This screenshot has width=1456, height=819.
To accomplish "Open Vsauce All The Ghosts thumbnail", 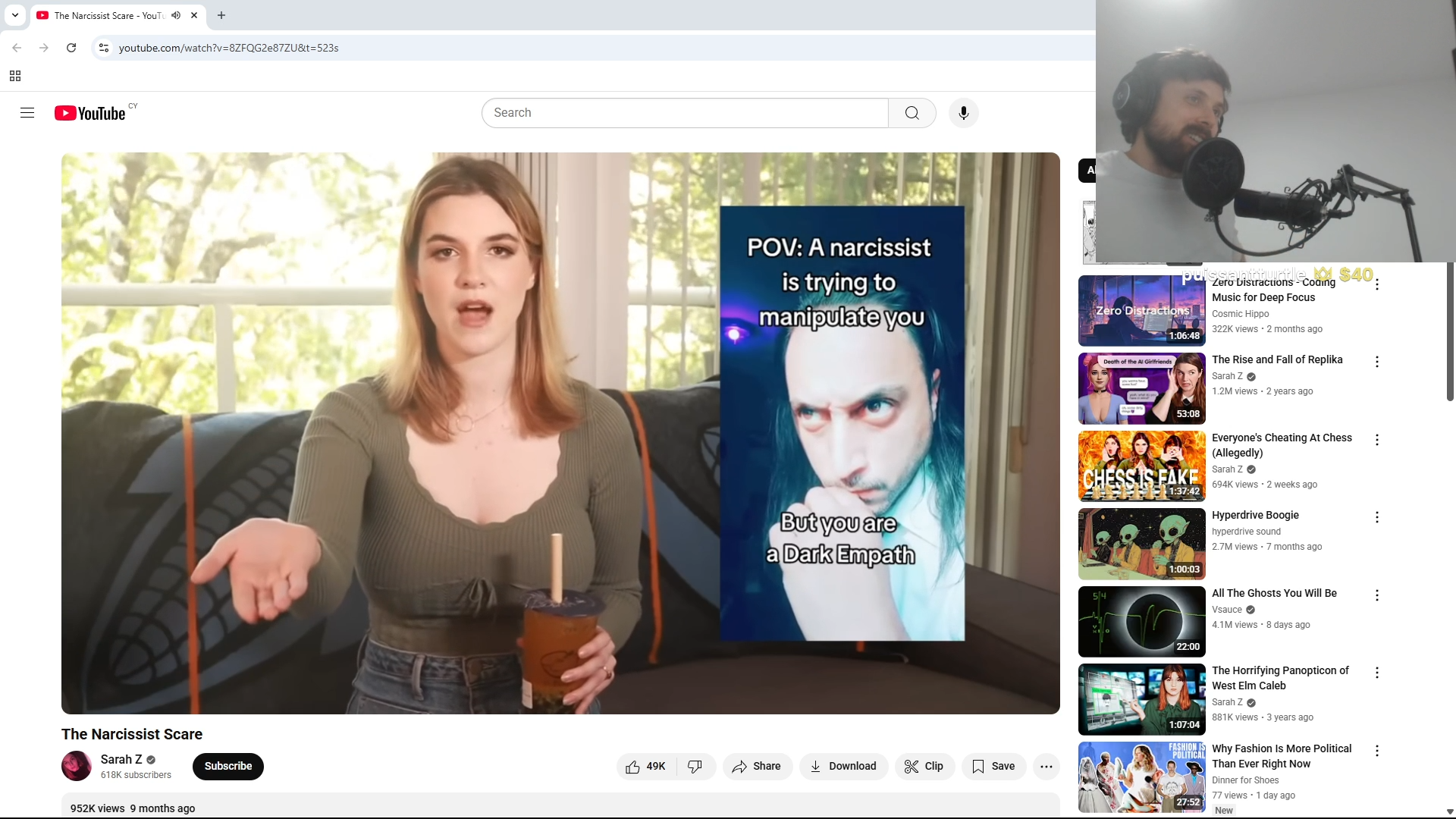I will pos(1141,622).
